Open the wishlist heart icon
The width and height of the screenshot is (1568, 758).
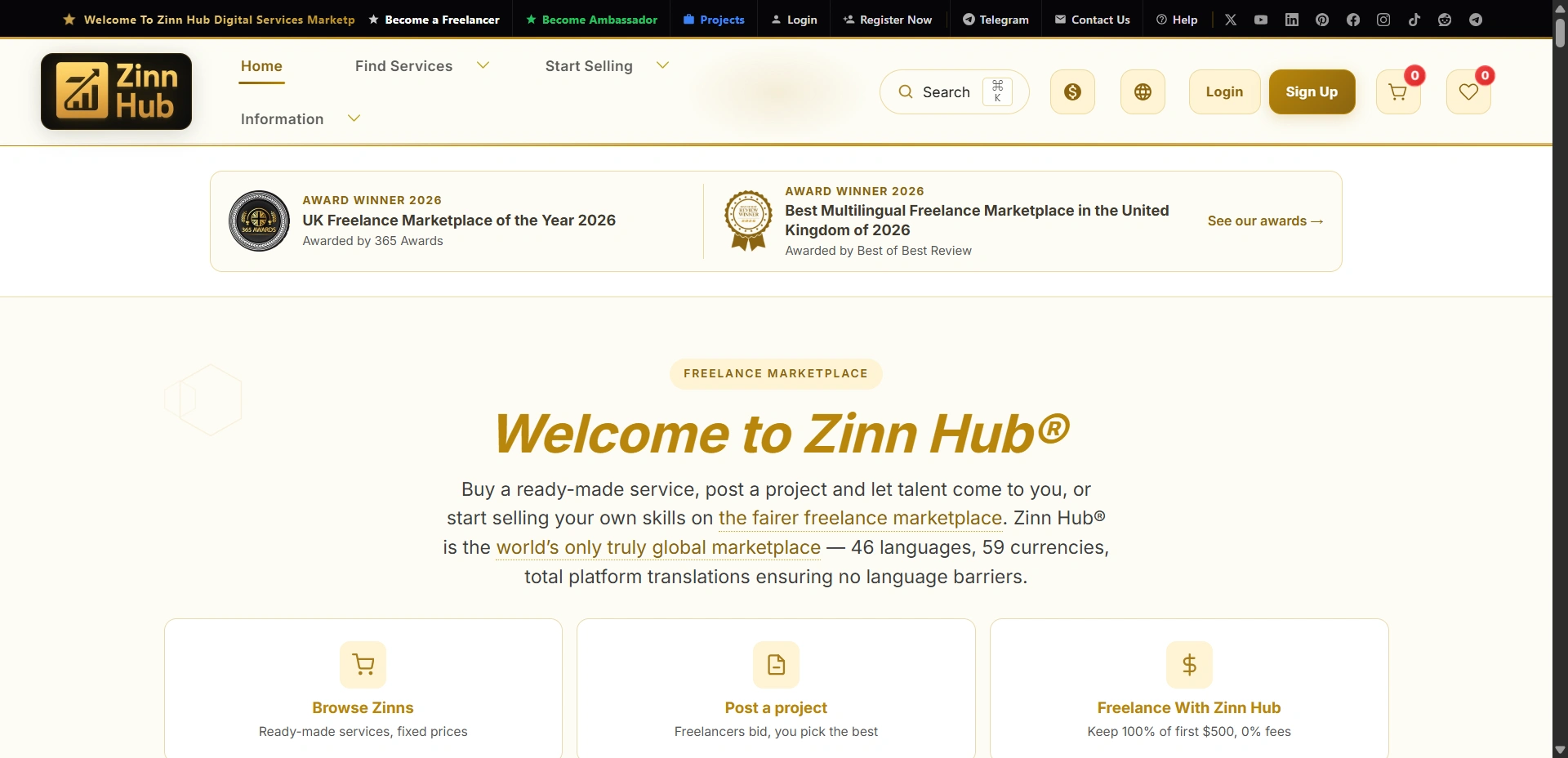1468,91
